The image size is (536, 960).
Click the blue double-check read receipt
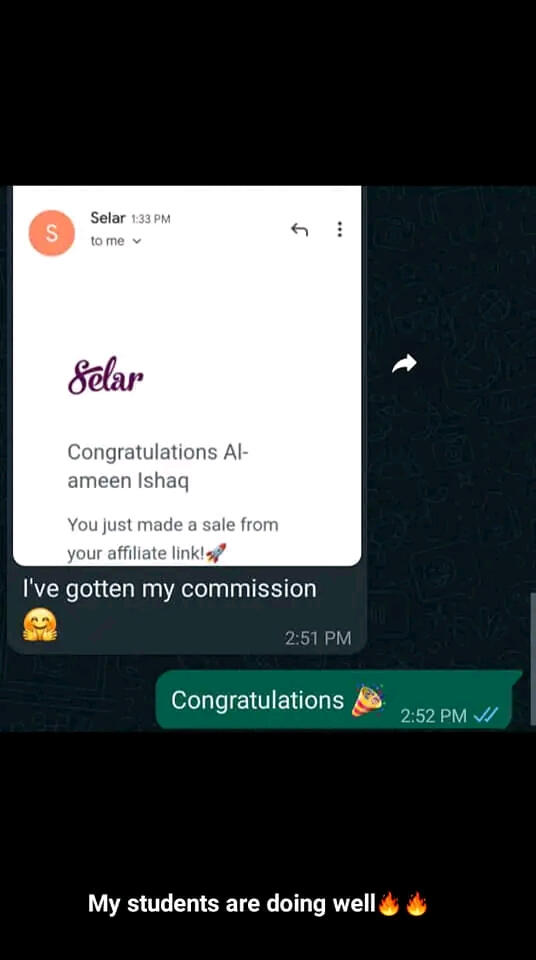(x=486, y=714)
